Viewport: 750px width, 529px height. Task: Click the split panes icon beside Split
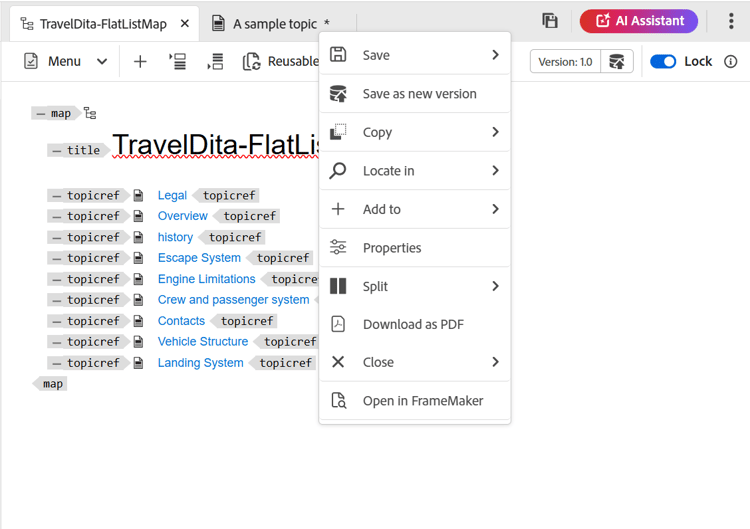(338, 286)
